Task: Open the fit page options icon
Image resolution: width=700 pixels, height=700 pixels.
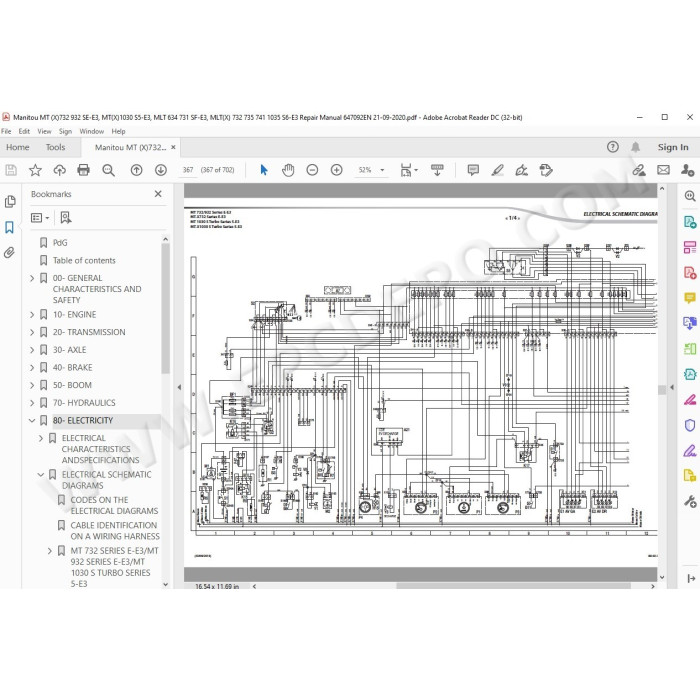Action: click(x=408, y=170)
